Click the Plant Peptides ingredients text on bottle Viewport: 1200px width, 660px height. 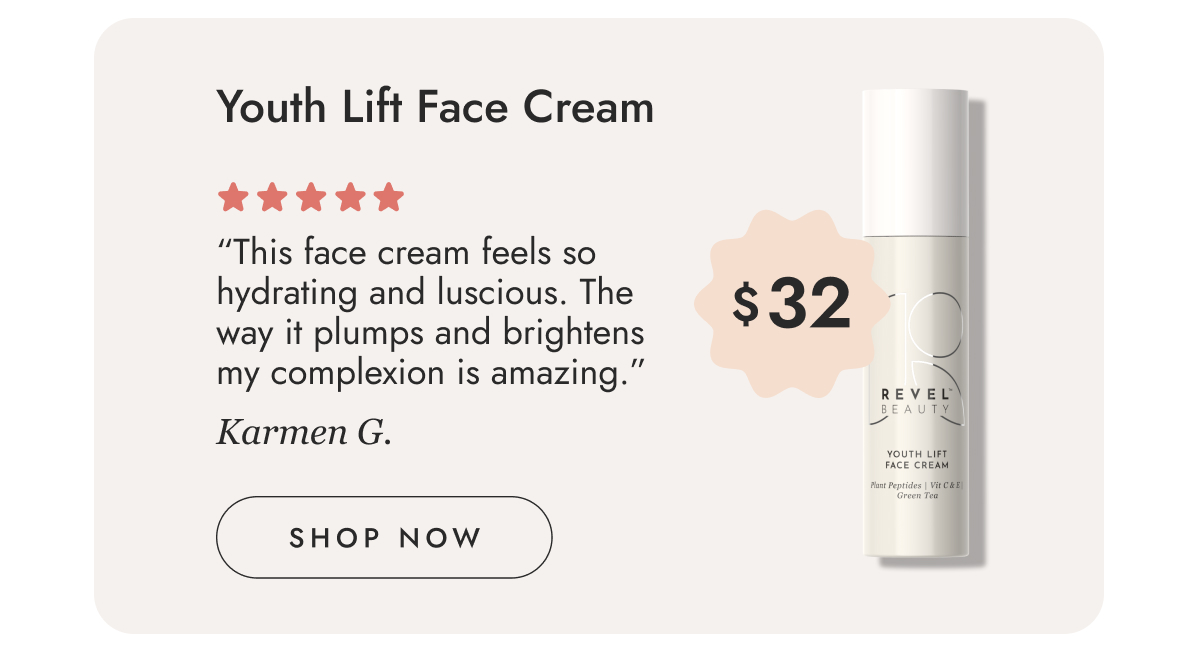click(x=917, y=490)
